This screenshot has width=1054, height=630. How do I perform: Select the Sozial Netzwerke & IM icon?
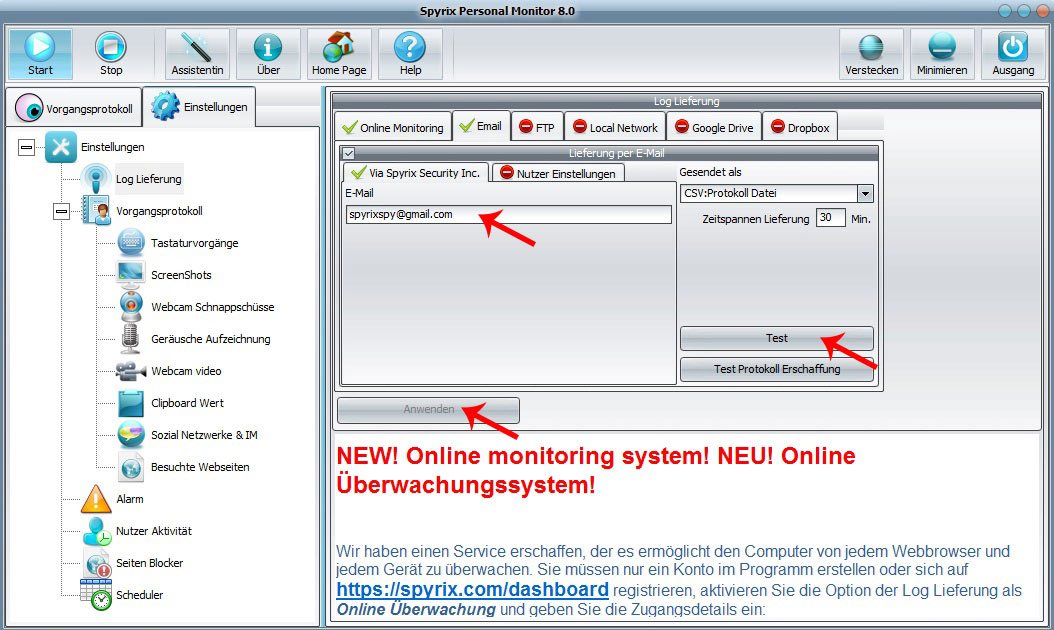click(x=131, y=434)
